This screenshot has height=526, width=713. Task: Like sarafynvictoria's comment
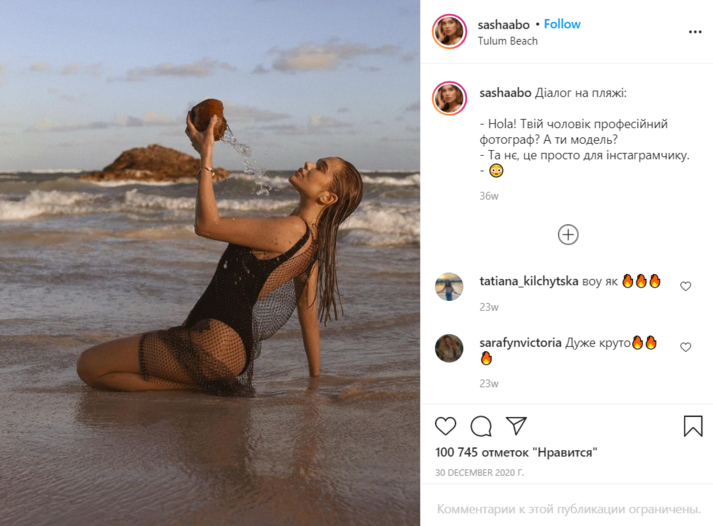click(x=685, y=347)
